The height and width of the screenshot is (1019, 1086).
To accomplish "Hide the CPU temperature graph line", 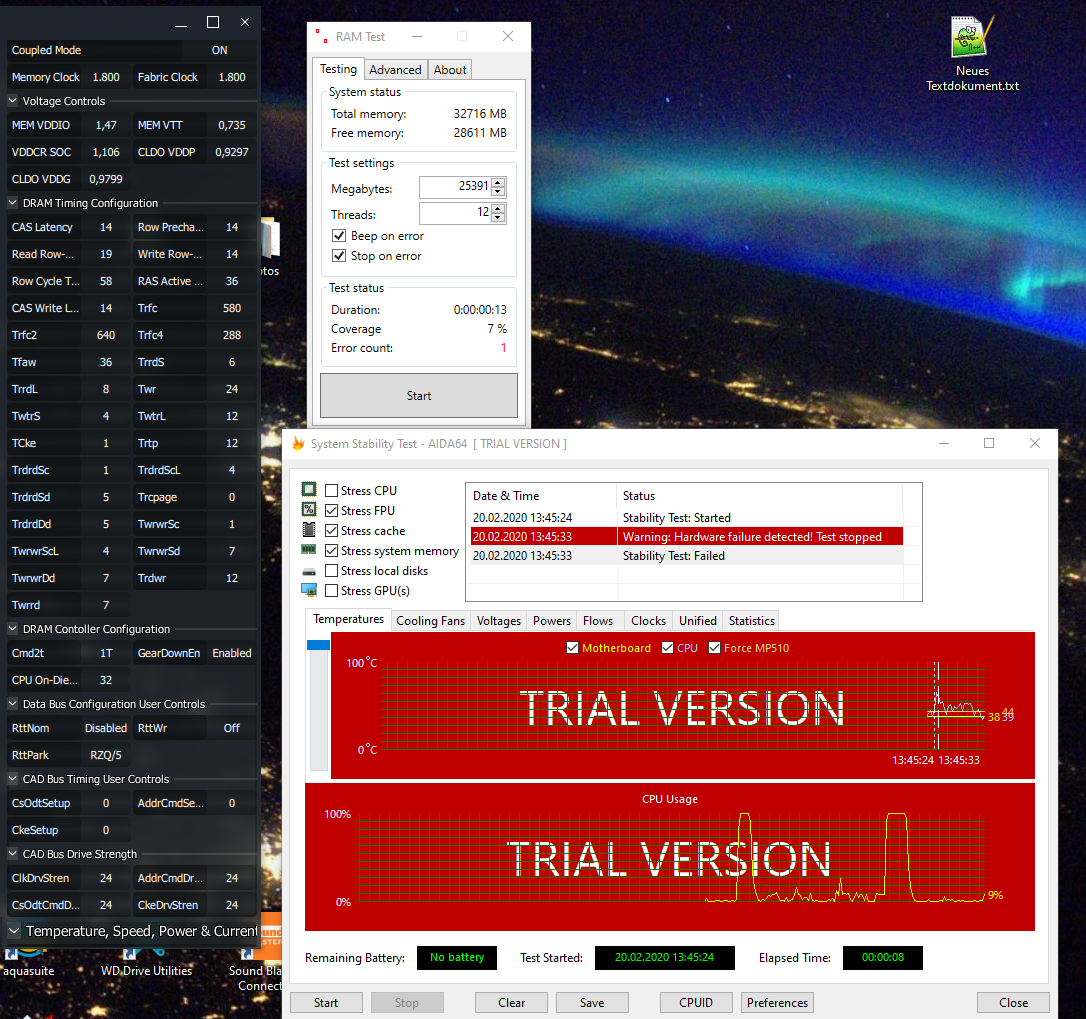I will tap(668, 648).
